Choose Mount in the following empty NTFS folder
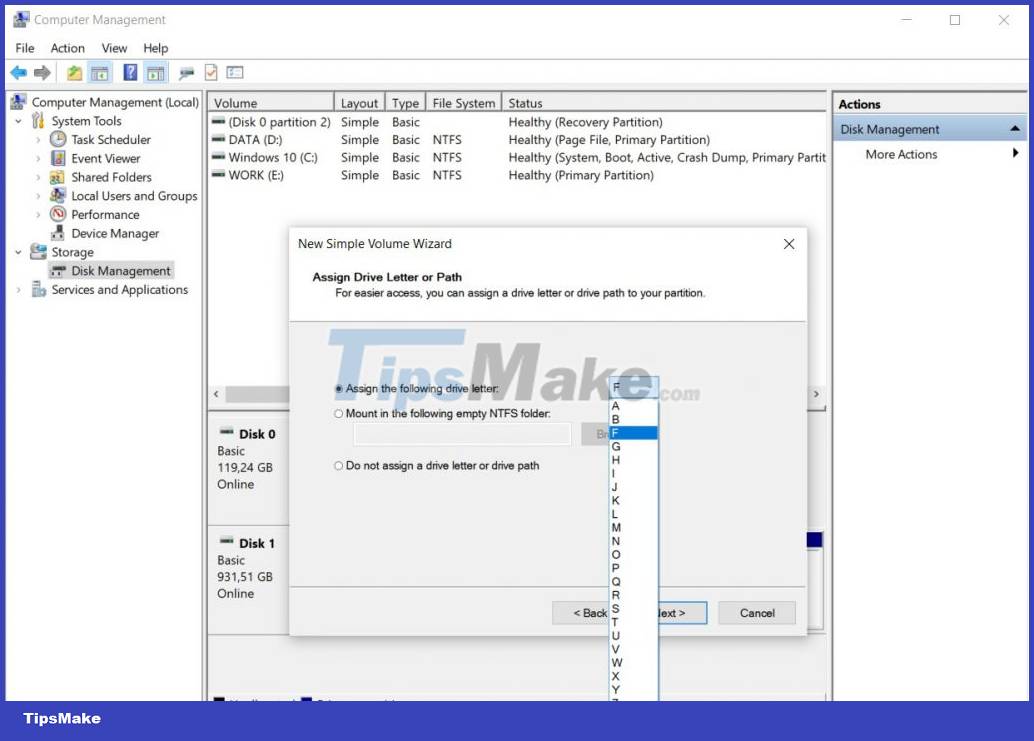 pos(338,413)
